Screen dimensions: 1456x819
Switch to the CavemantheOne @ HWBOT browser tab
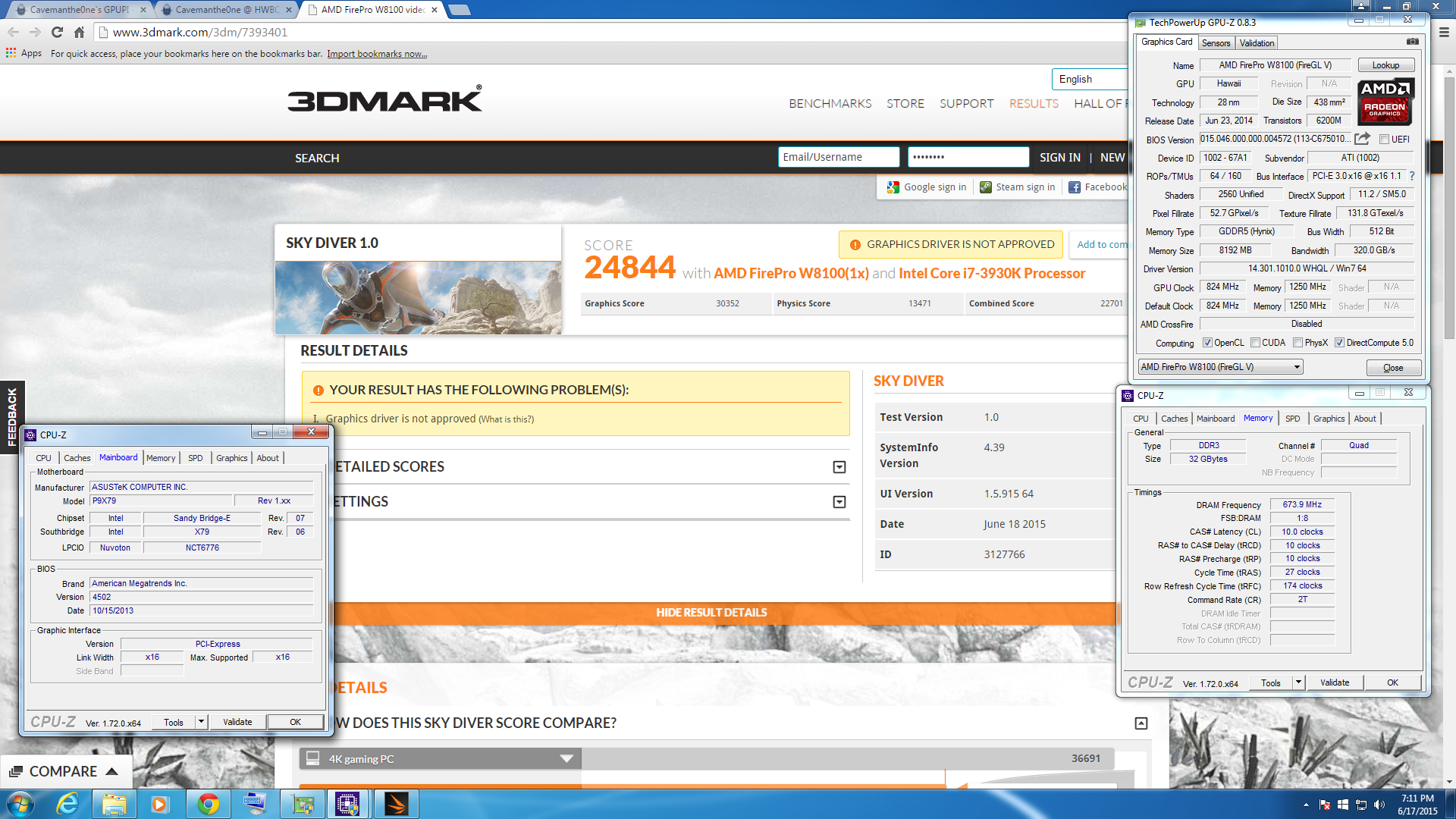(x=227, y=10)
